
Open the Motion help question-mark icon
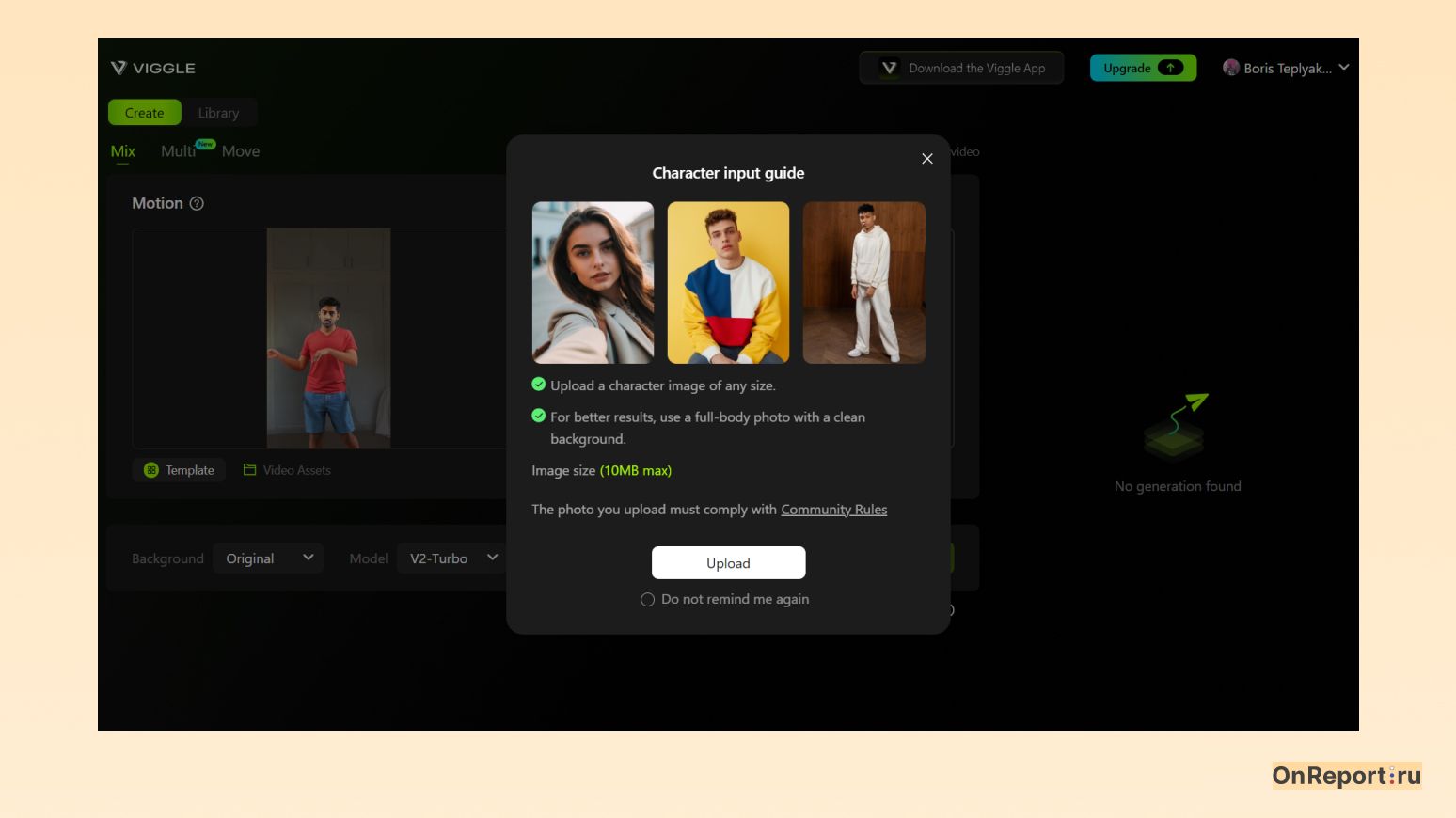[197, 203]
